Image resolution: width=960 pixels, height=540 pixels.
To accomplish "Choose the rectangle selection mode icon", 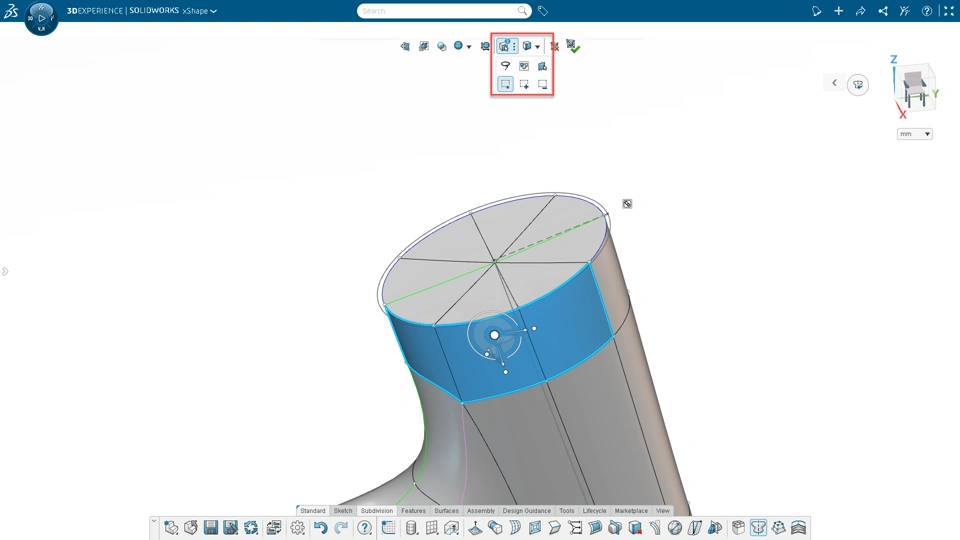I will pos(505,84).
